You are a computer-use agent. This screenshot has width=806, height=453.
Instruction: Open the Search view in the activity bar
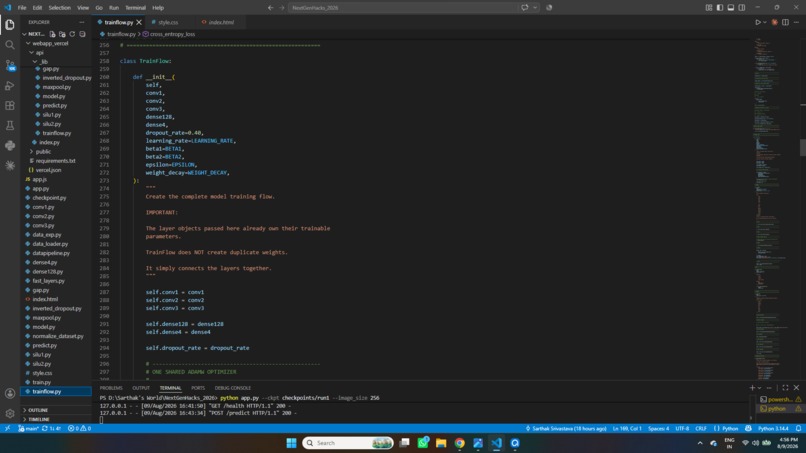point(10,45)
